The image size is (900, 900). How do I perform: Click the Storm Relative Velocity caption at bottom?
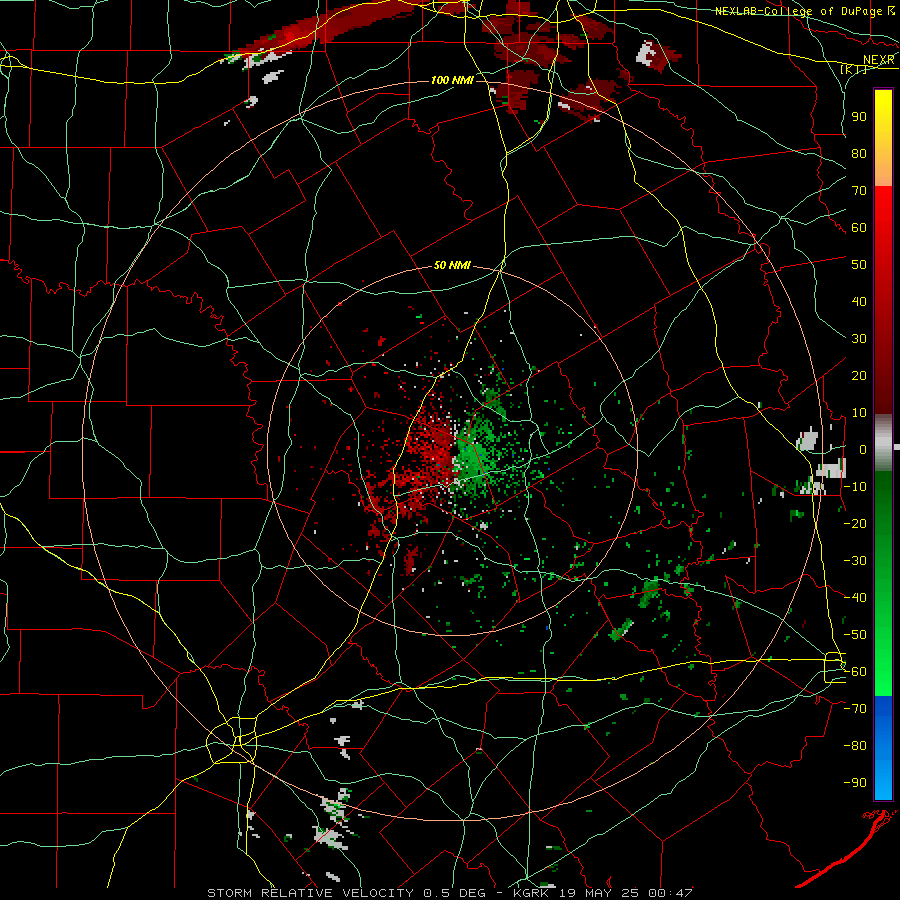(450, 893)
